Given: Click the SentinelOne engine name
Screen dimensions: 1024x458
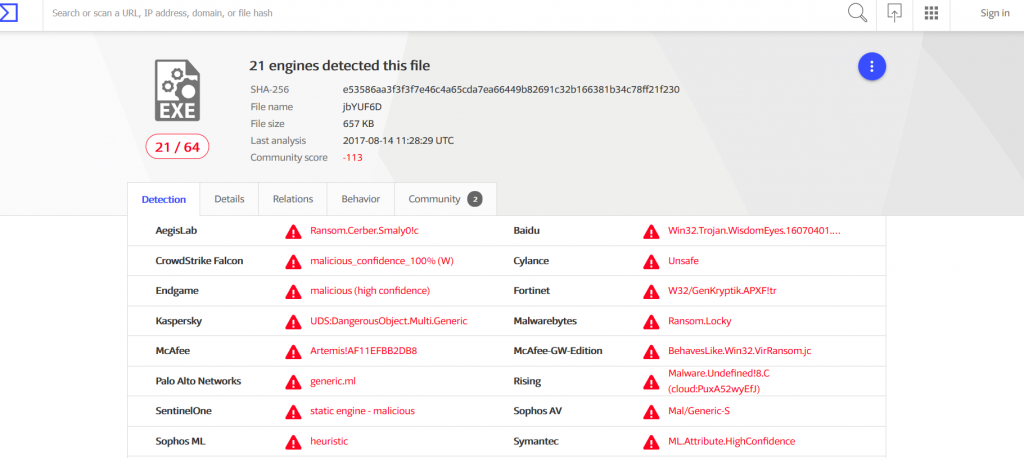Looking at the screenshot, I should pos(184,411).
